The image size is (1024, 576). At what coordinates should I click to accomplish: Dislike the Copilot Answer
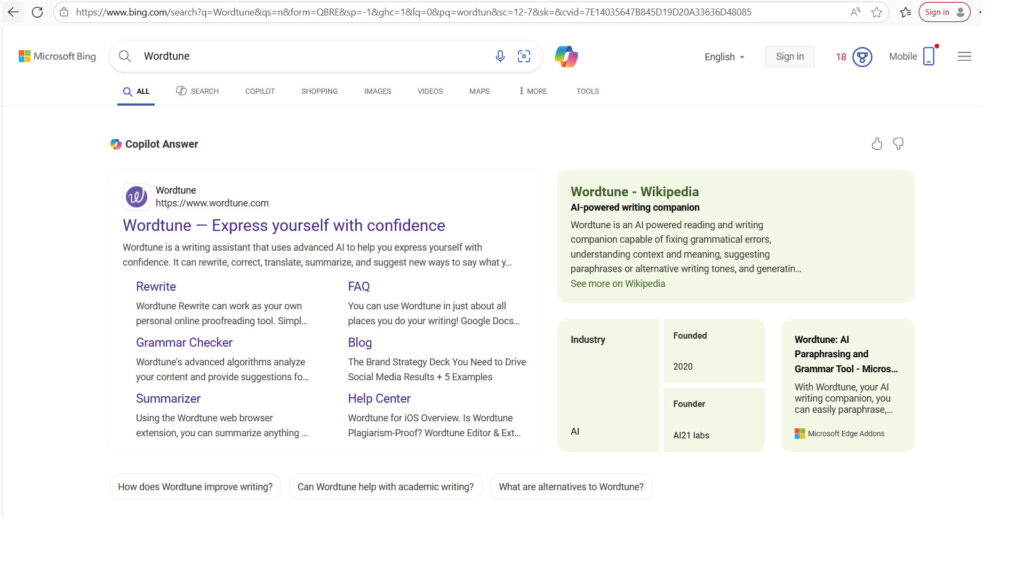[x=899, y=144]
